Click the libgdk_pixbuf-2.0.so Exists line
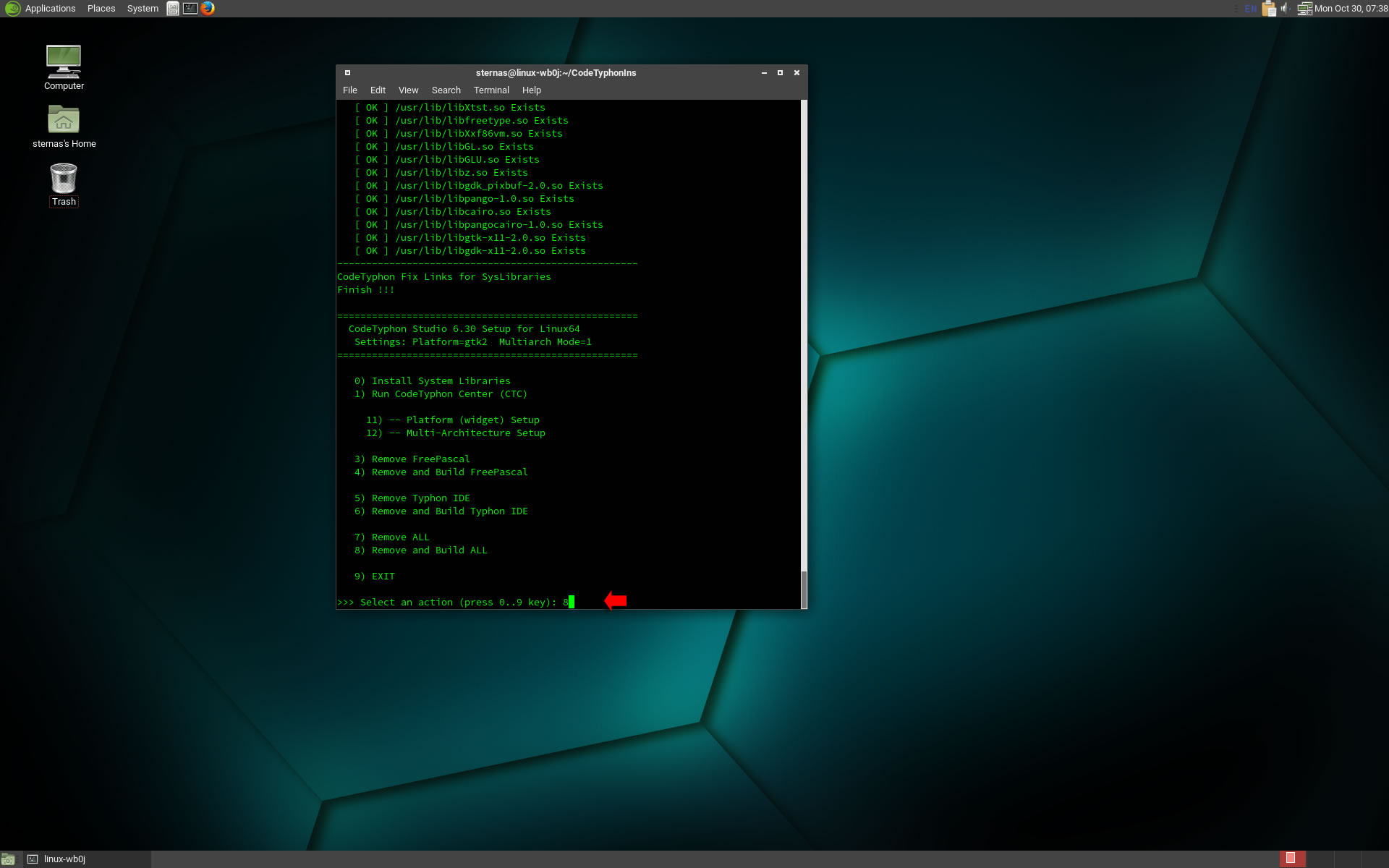This screenshot has height=868, width=1389. [479, 186]
